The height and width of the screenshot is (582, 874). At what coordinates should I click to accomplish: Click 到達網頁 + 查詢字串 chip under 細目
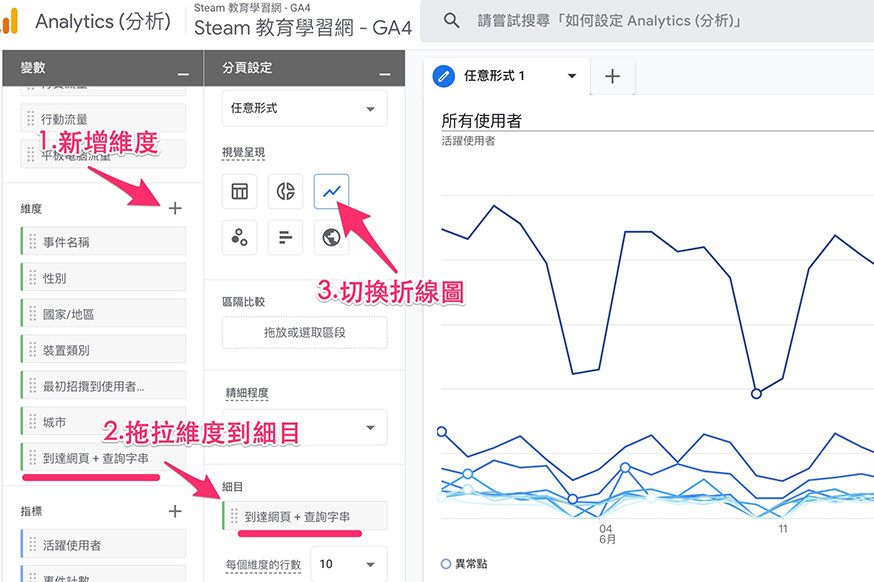click(305, 516)
